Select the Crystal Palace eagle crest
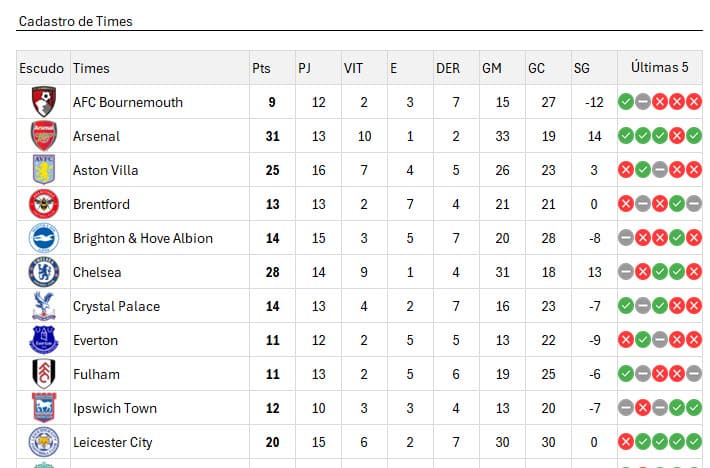 point(43,306)
